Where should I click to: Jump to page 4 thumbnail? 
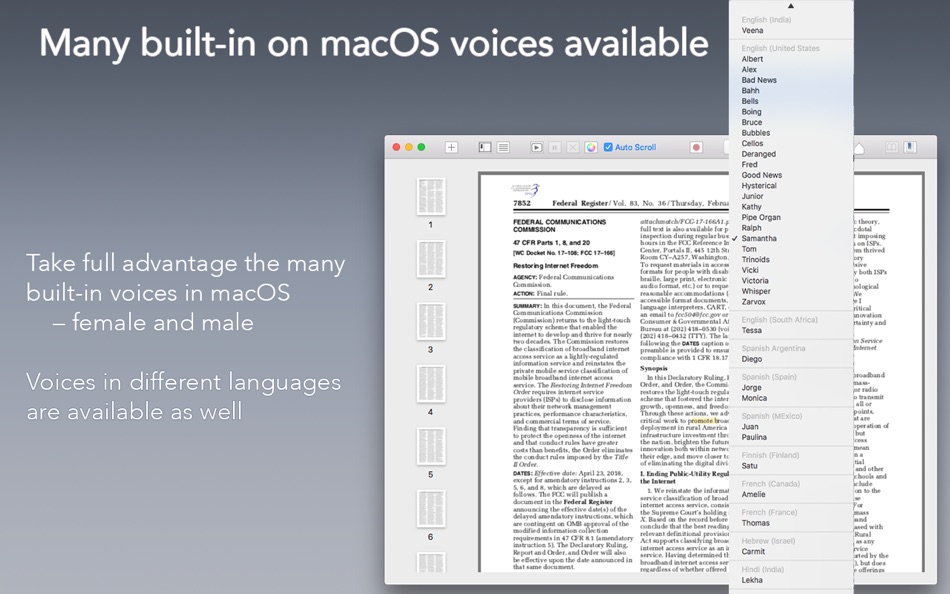coord(431,384)
